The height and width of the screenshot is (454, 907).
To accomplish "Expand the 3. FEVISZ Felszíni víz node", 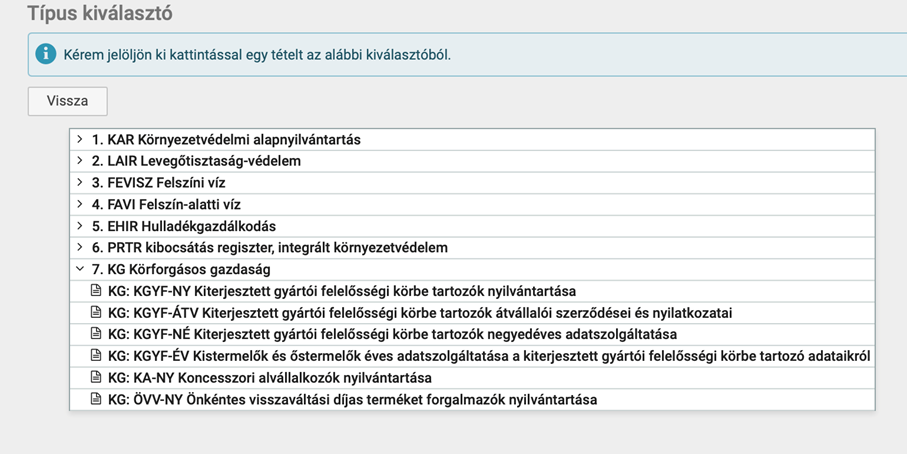I will tap(80, 182).
